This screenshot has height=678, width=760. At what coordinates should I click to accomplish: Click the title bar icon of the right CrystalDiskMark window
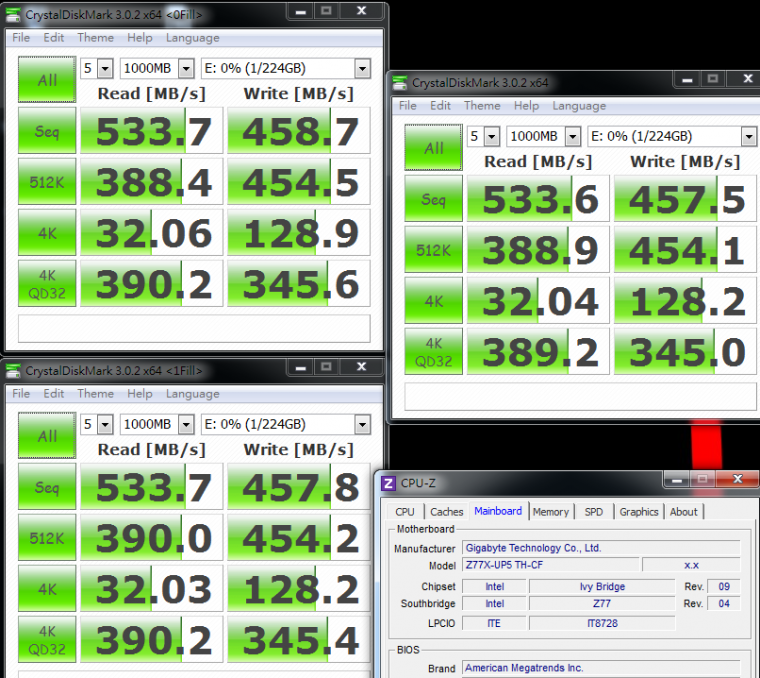[400, 83]
